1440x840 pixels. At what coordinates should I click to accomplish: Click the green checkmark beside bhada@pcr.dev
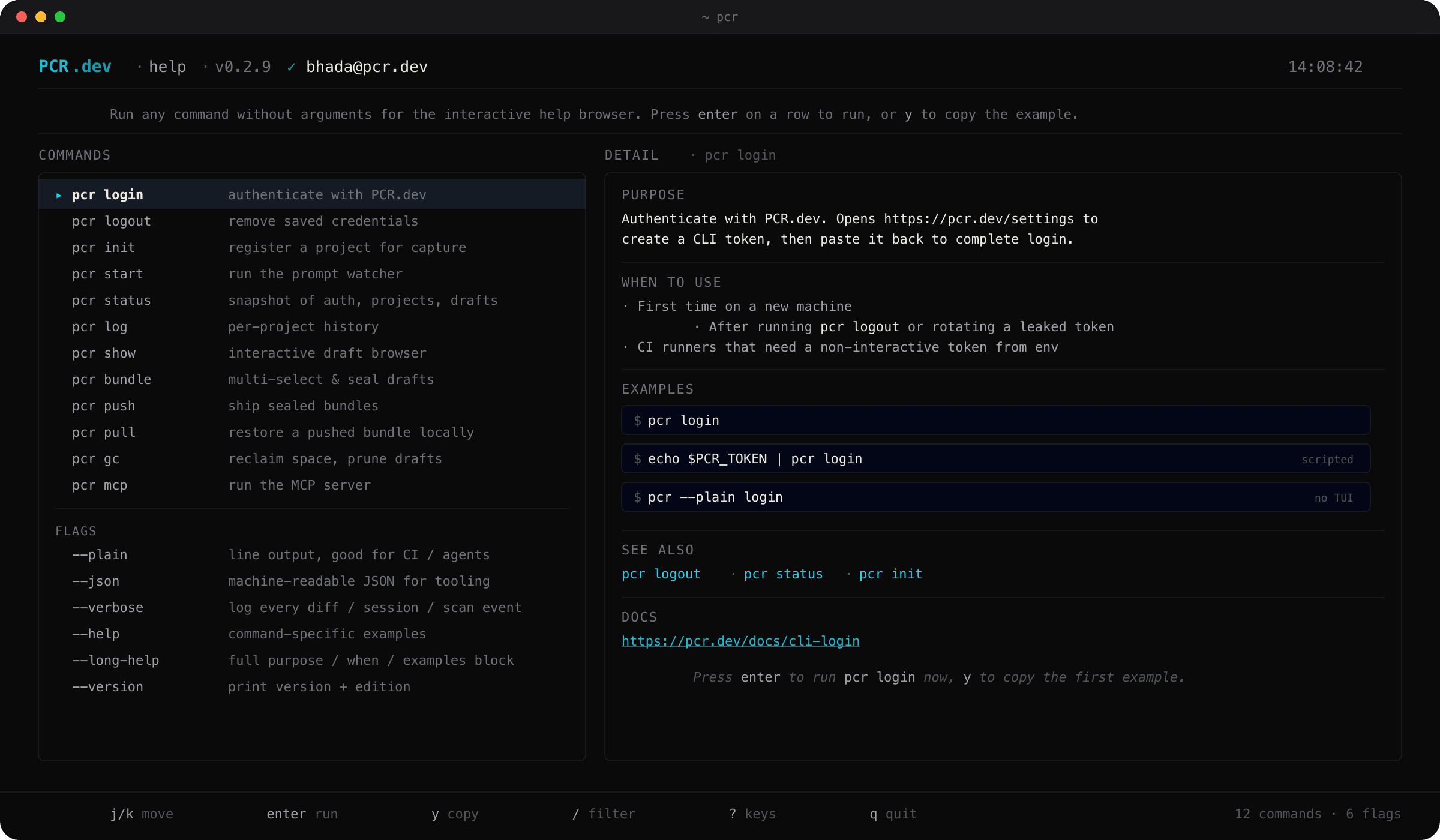pyautogui.click(x=291, y=67)
